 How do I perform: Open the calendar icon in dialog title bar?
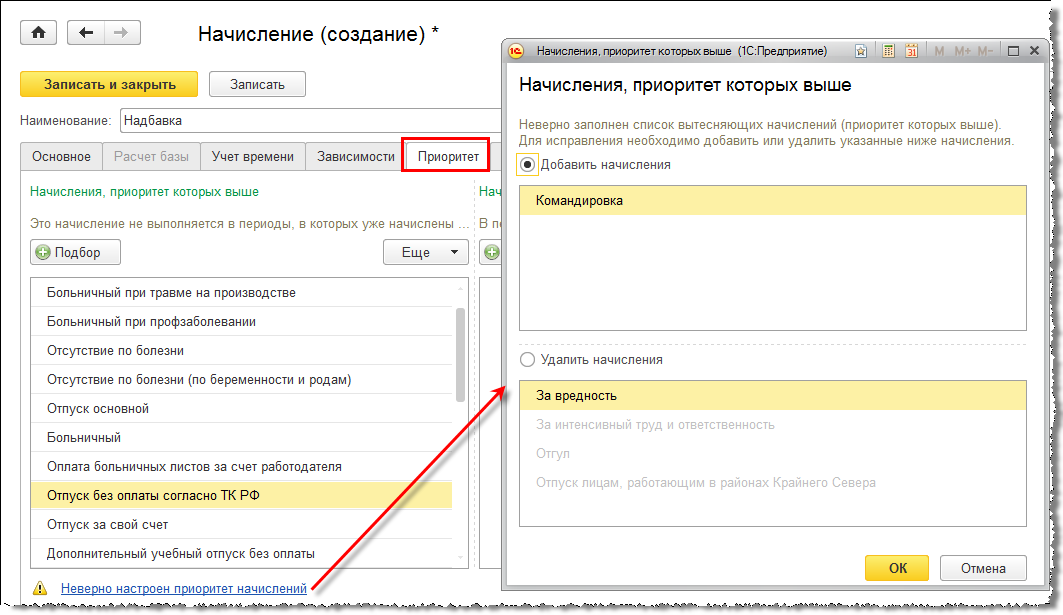[911, 51]
